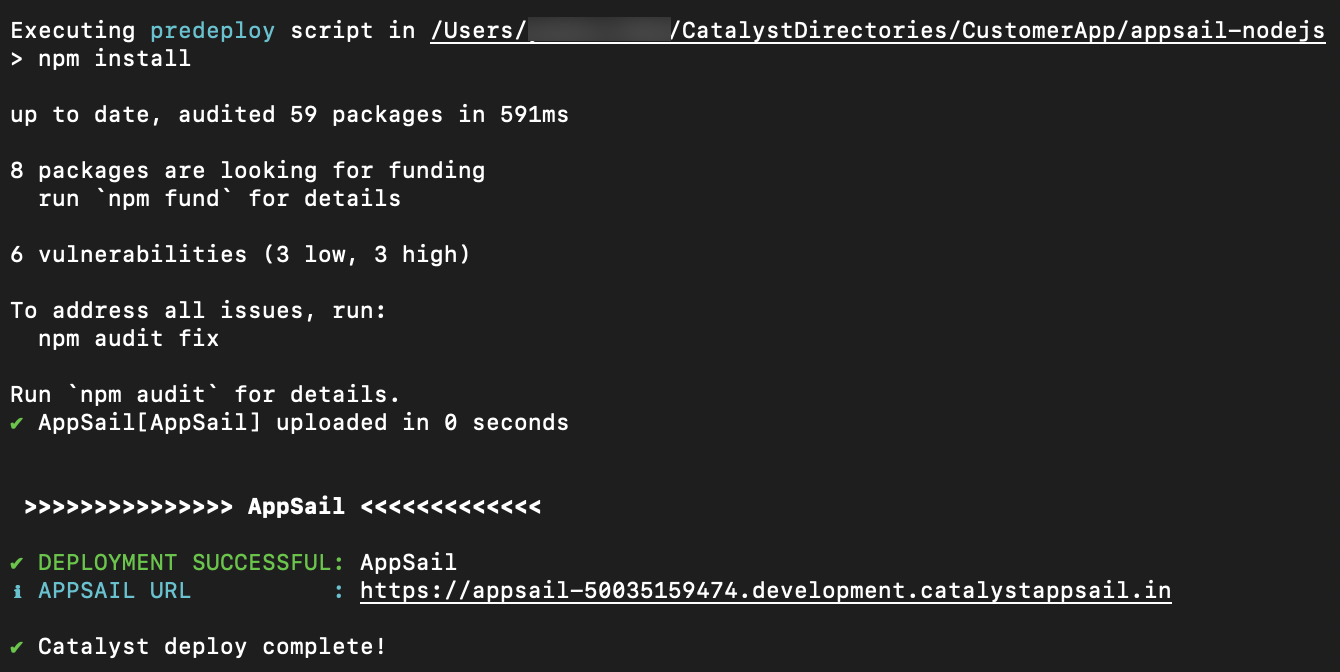Click the 'npm audit fix' command text
1340x672 pixels.
pyautogui.click(x=128, y=339)
